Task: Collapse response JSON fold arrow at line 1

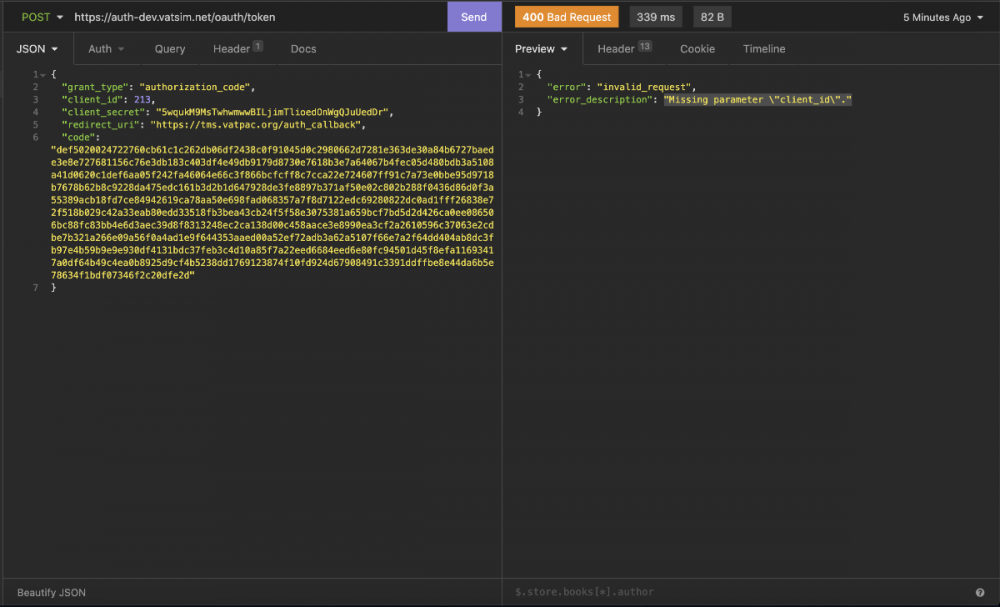Action: tap(528, 75)
